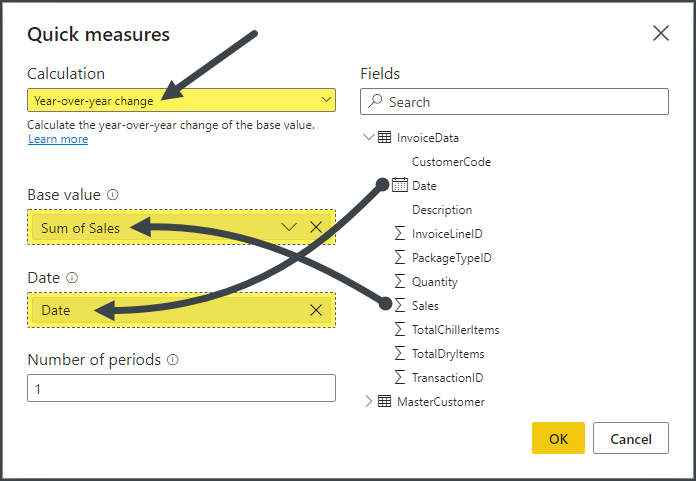
Task: Clear the Date field using its X
Action: [x=316, y=310]
